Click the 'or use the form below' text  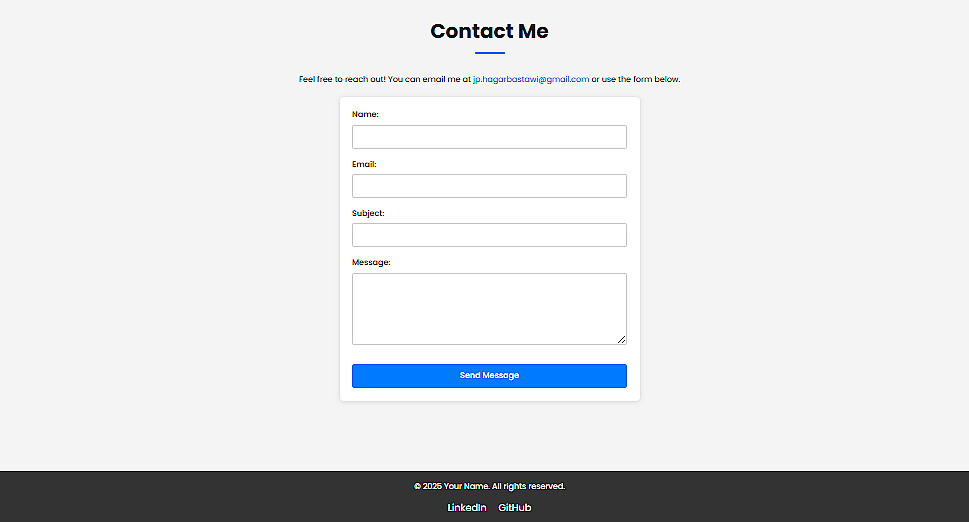pos(636,79)
